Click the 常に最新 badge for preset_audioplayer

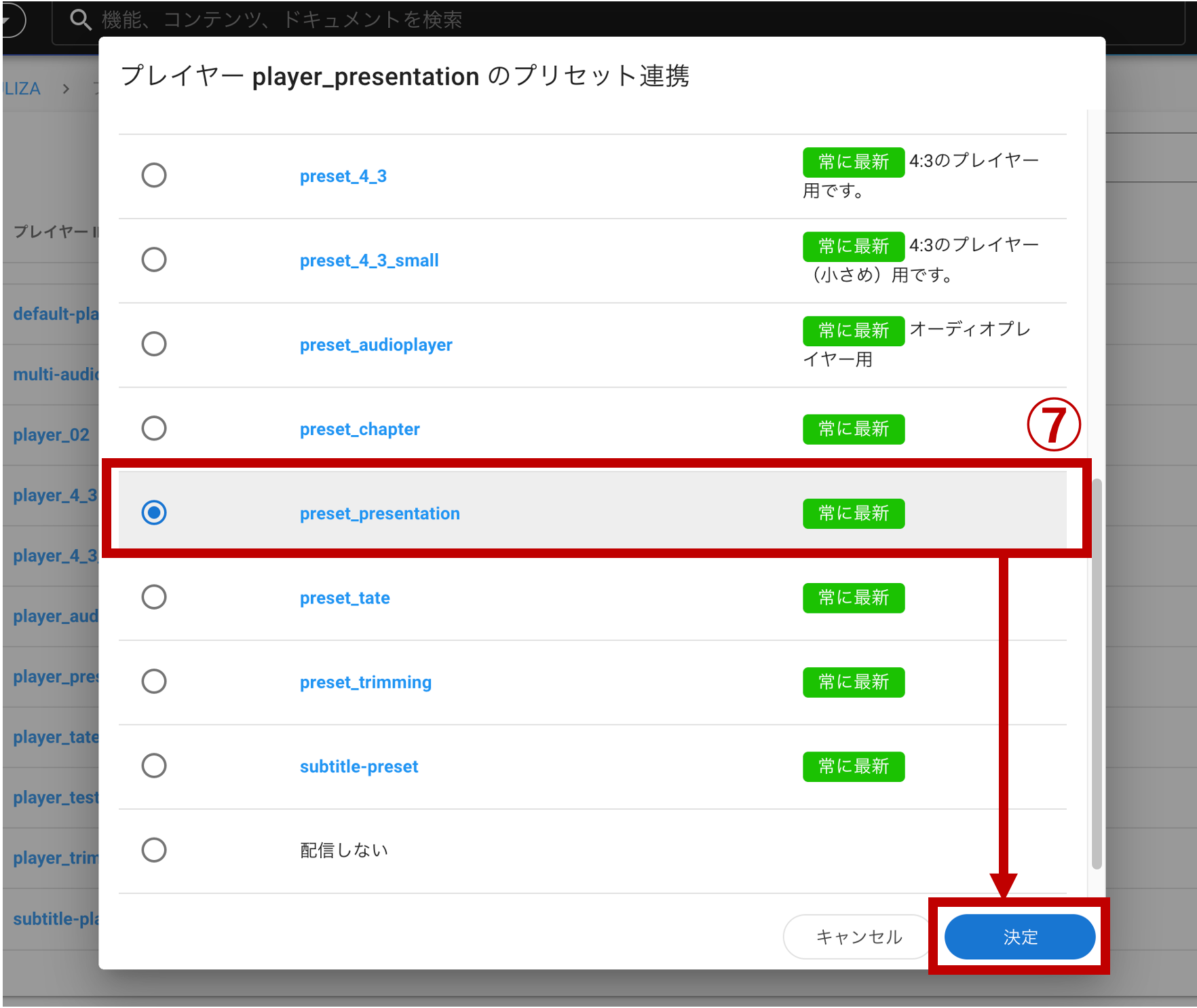click(x=854, y=331)
